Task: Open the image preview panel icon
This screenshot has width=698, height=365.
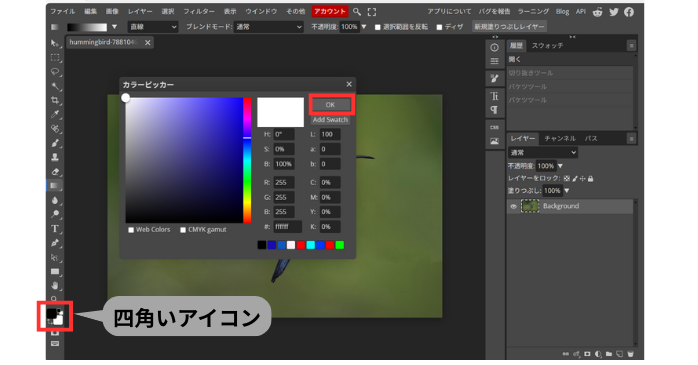Action: 494,142
